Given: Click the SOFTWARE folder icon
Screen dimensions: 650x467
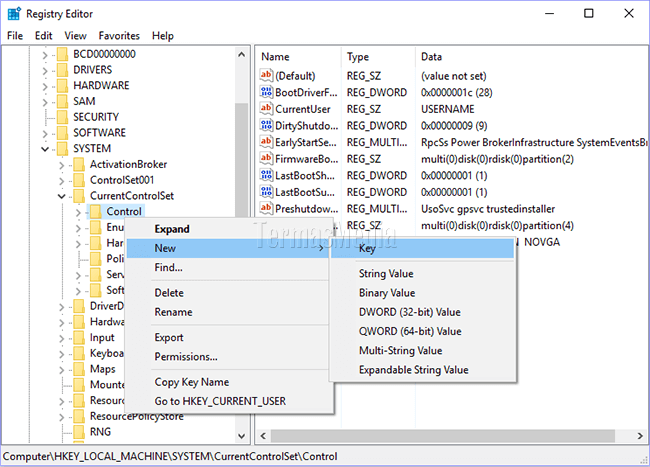Looking at the screenshot, I should pyautogui.click(x=62, y=133).
